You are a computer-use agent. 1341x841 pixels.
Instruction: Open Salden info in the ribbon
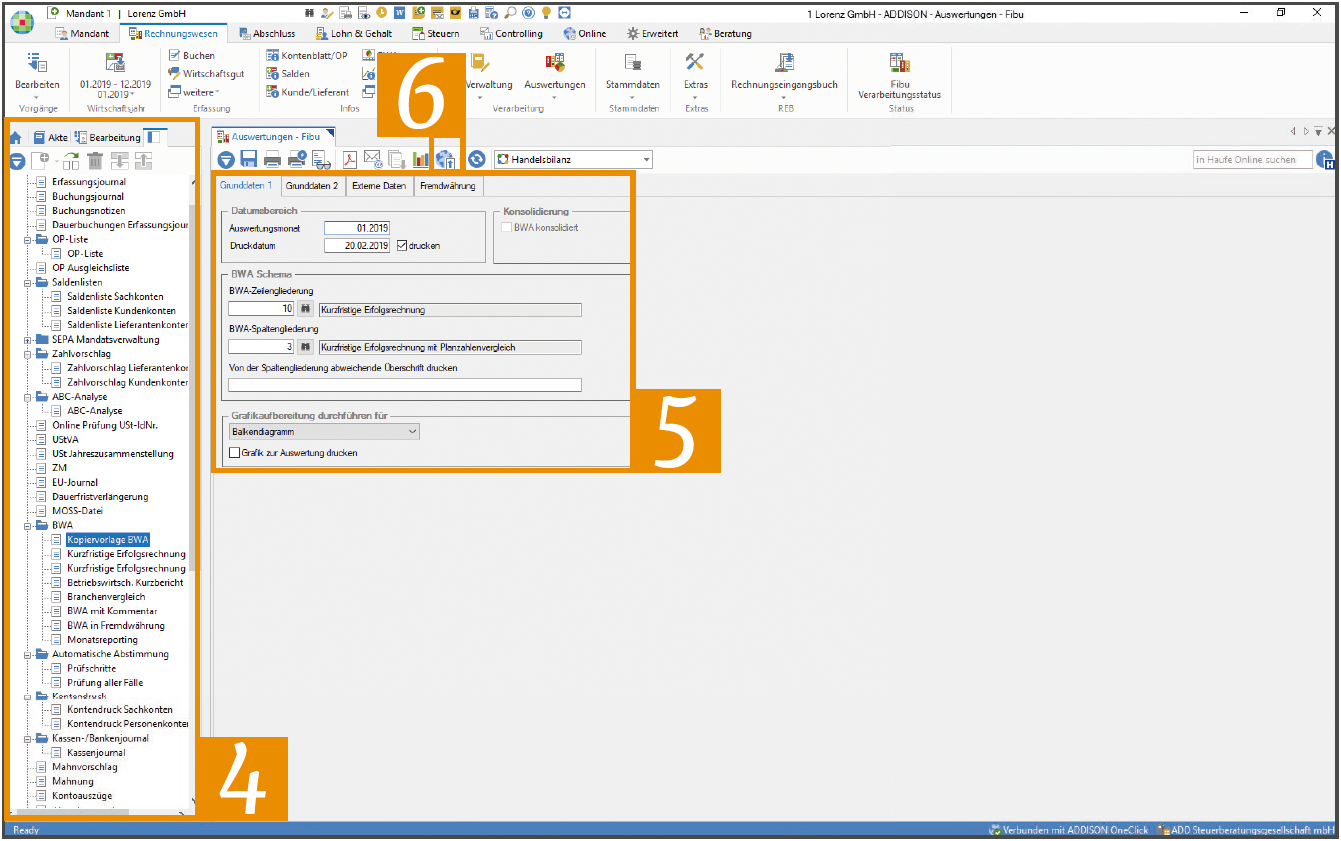(x=287, y=74)
